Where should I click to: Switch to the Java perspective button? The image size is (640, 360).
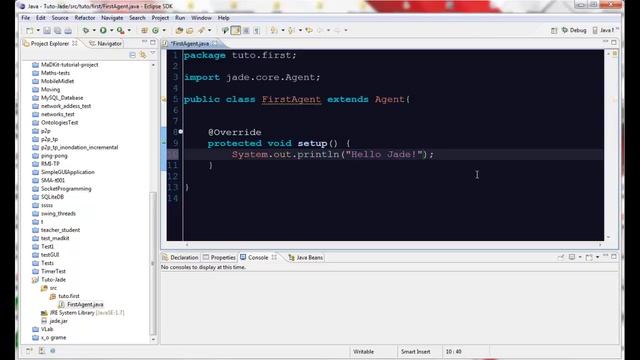pos(603,30)
